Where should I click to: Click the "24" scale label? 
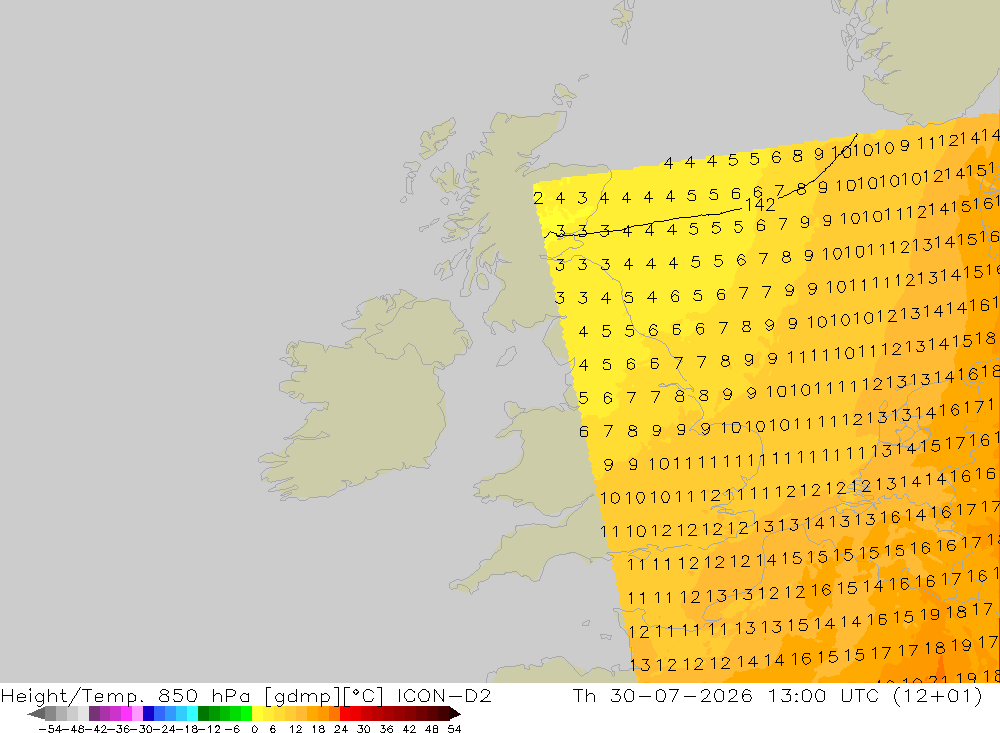[x=341, y=729]
